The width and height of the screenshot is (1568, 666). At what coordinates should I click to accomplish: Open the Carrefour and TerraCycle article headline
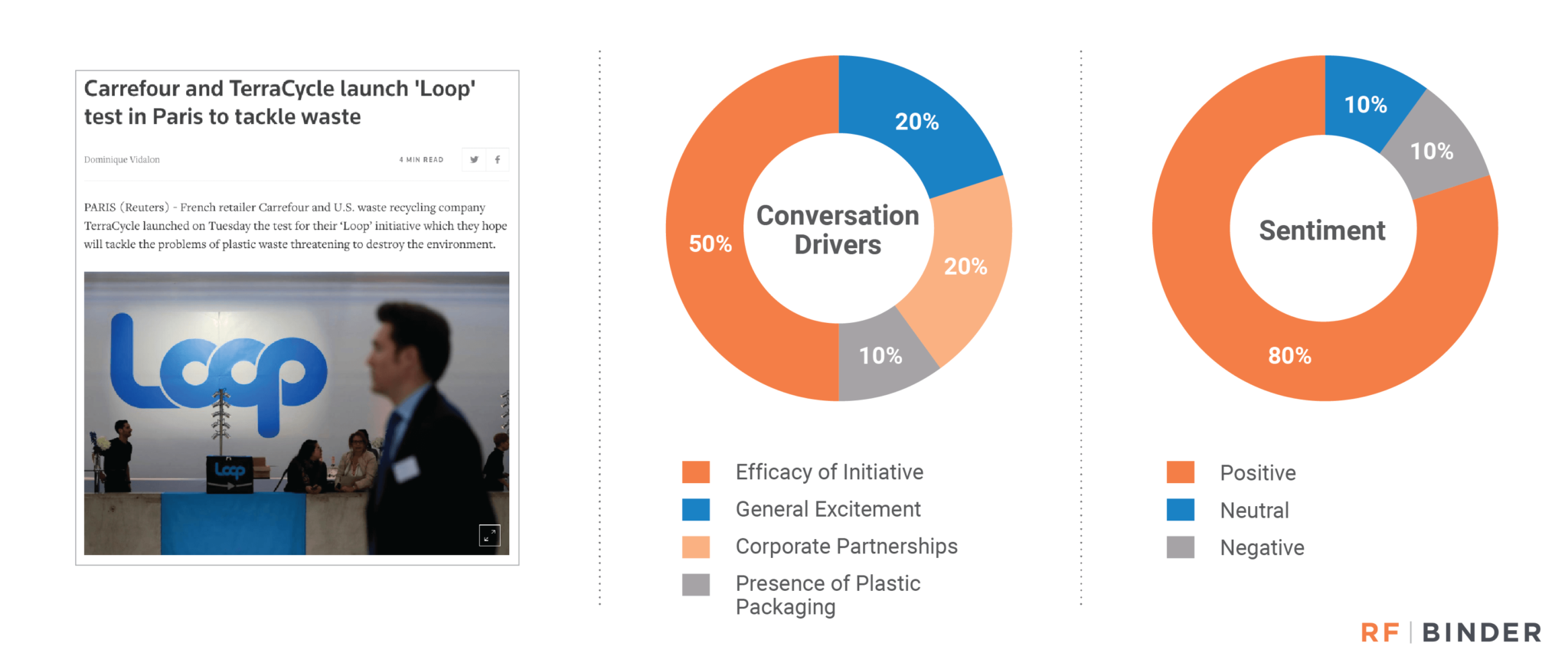pyautogui.click(x=279, y=102)
